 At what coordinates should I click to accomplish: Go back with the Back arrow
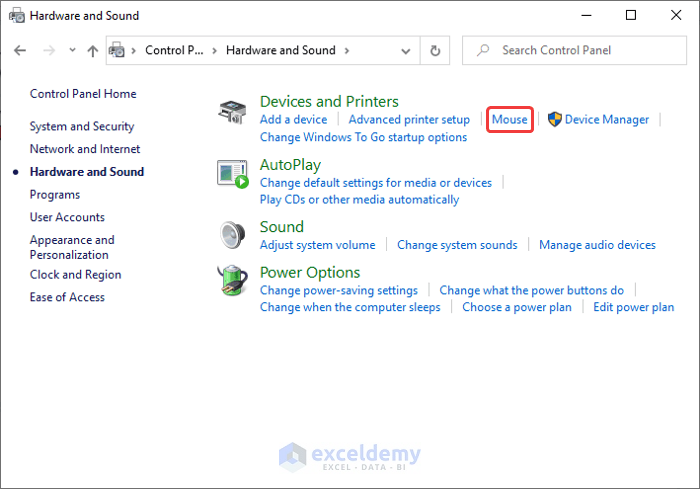[x=21, y=50]
